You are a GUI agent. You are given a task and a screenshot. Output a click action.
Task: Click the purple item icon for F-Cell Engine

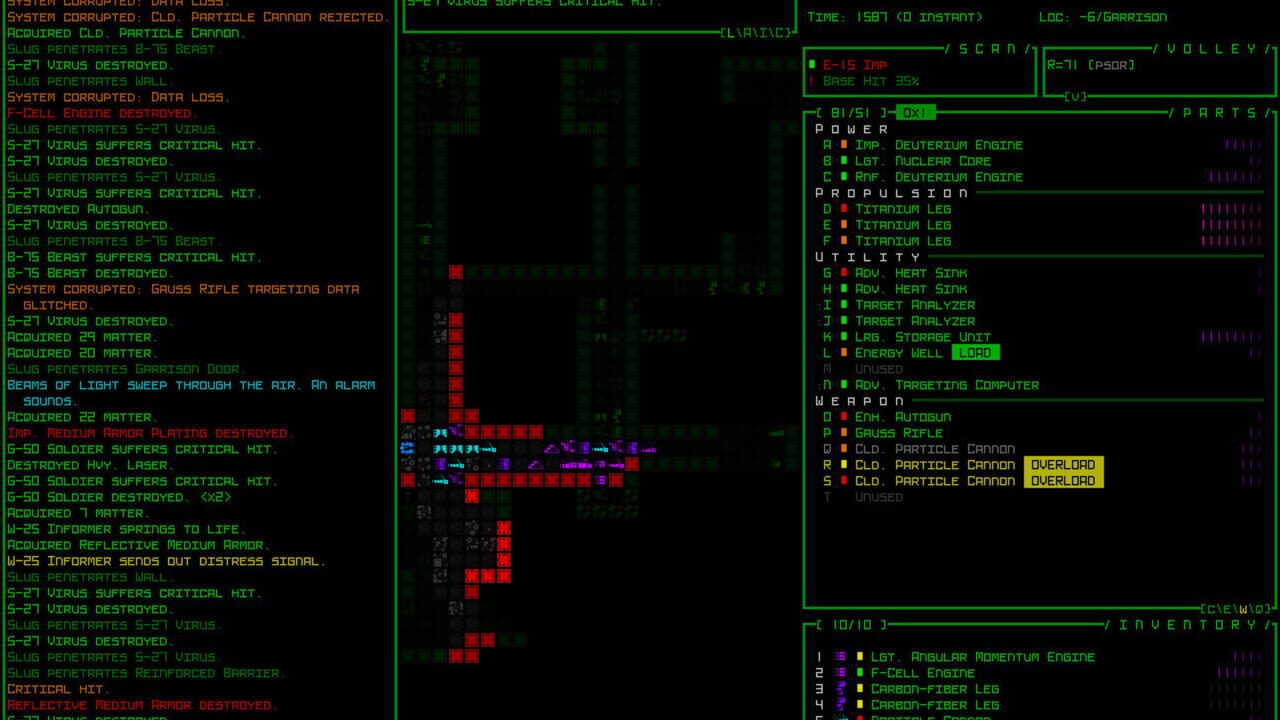(841, 673)
